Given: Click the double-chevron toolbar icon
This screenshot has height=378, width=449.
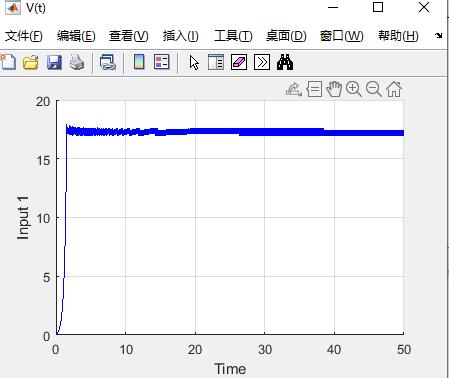Looking at the screenshot, I should (x=262, y=62).
